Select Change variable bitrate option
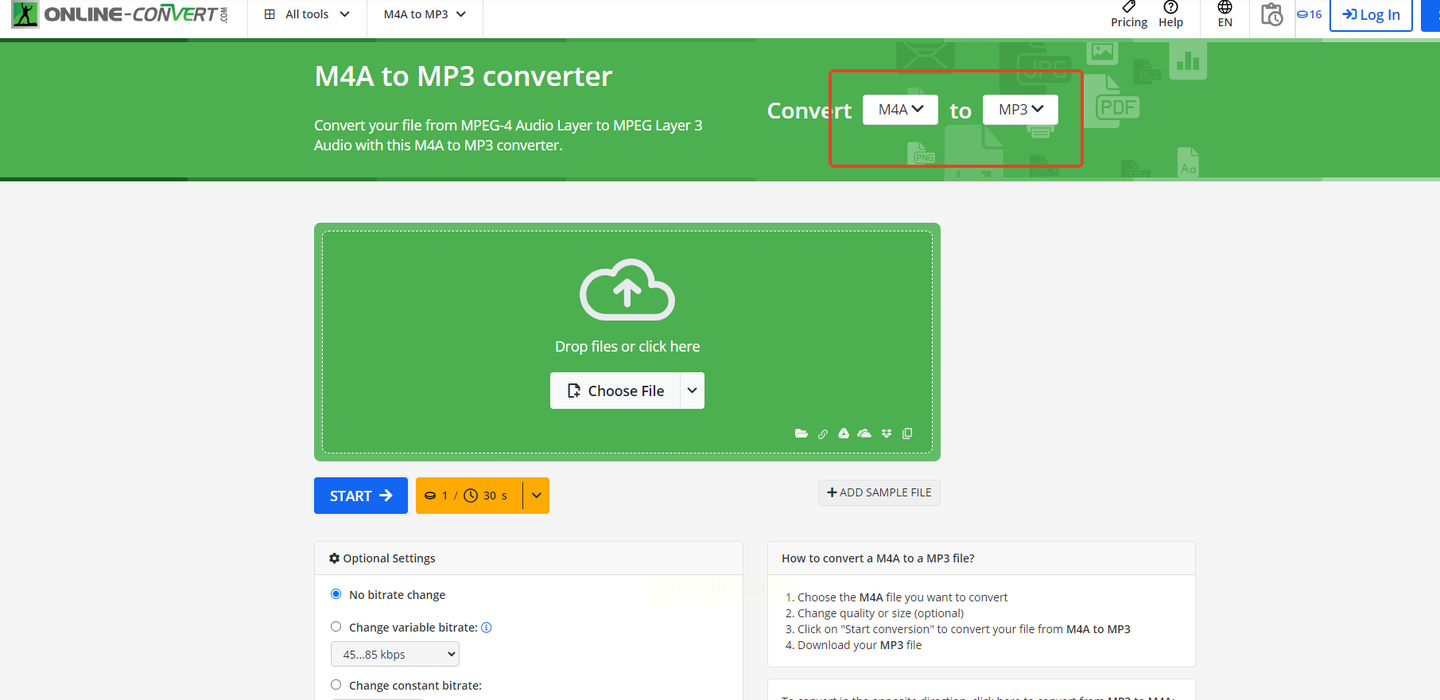Screen dimensions: 1440x700 [x=336, y=627]
